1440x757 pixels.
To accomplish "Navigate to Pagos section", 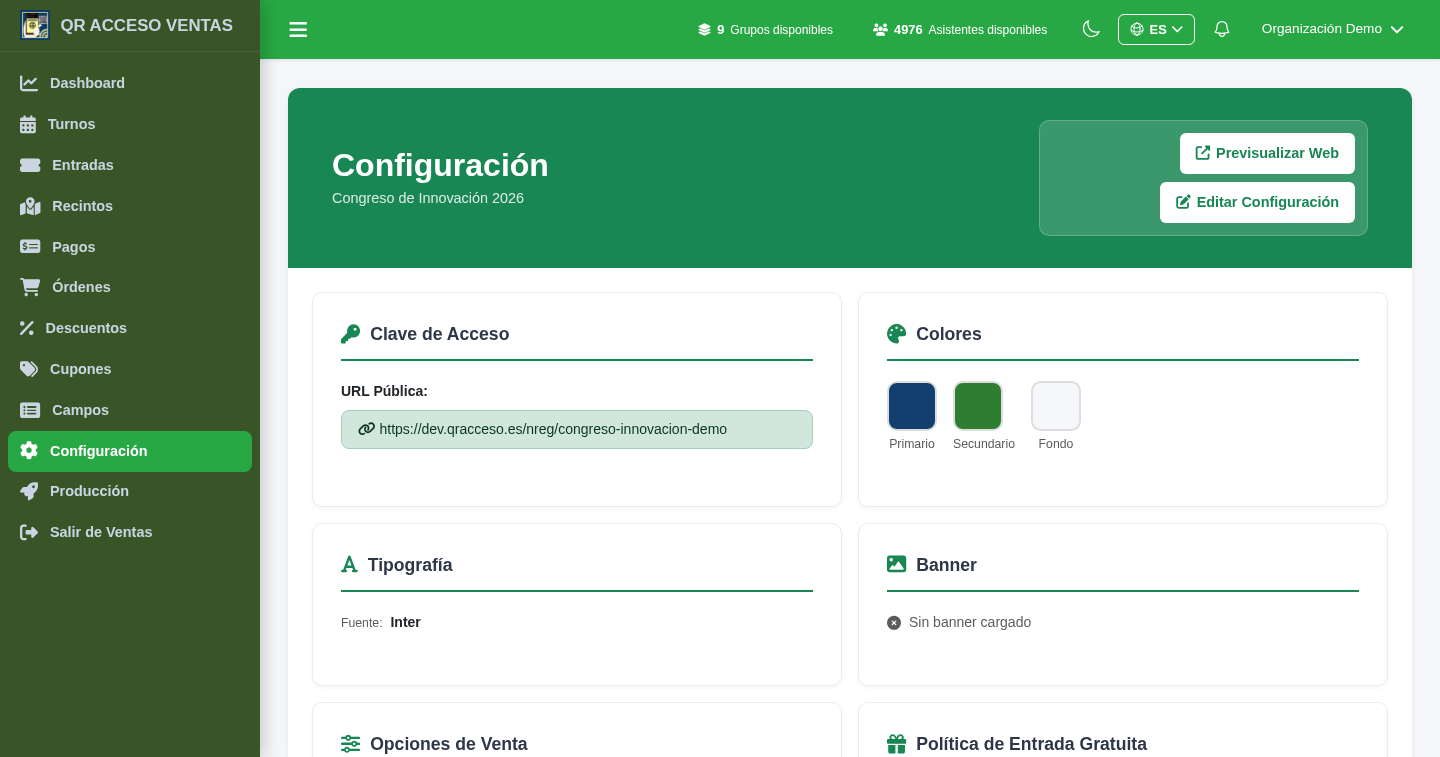I will 130,246.
